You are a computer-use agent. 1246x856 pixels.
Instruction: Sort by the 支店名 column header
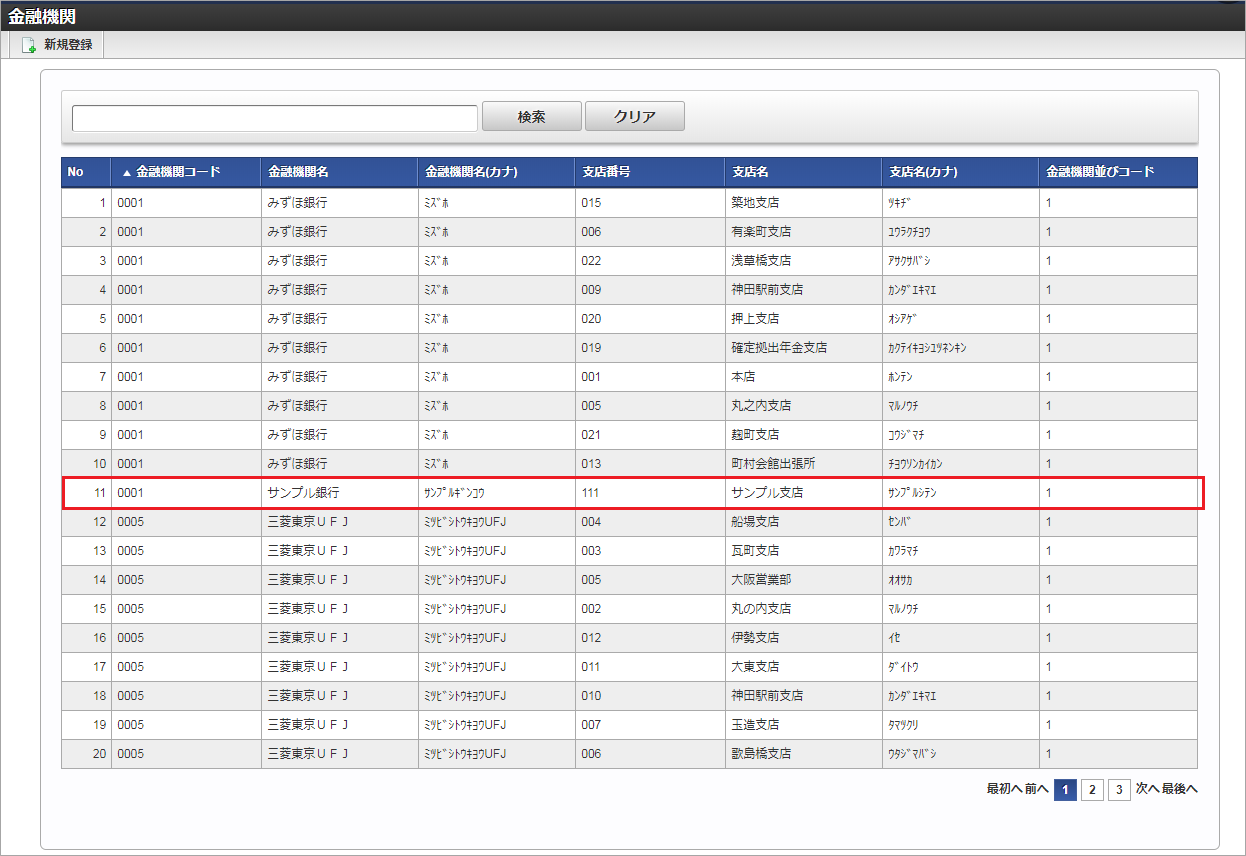(x=749, y=172)
